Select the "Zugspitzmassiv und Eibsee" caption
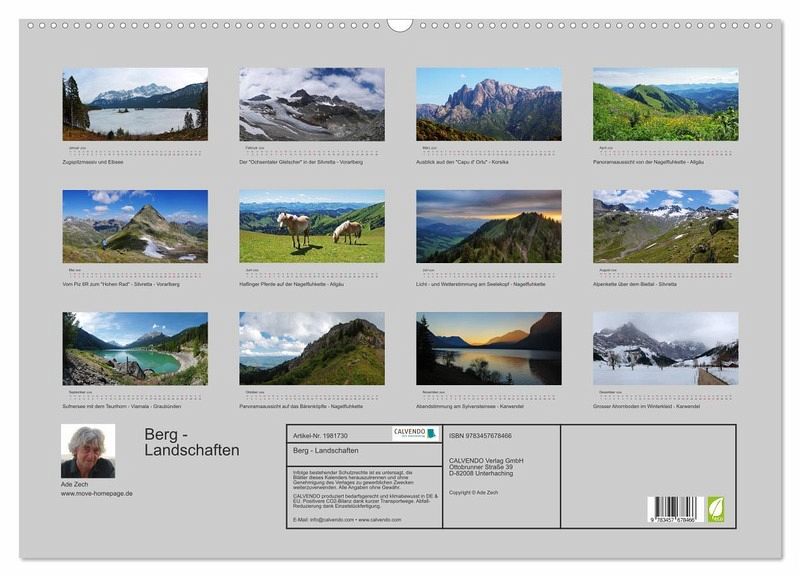Viewport: 800px width, 577px height. click(x=93, y=162)
